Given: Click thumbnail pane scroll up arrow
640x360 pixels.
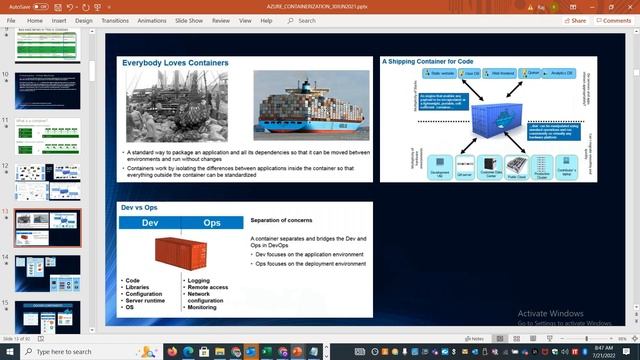Looking at the screenshot, I should [x=92, y=31].
